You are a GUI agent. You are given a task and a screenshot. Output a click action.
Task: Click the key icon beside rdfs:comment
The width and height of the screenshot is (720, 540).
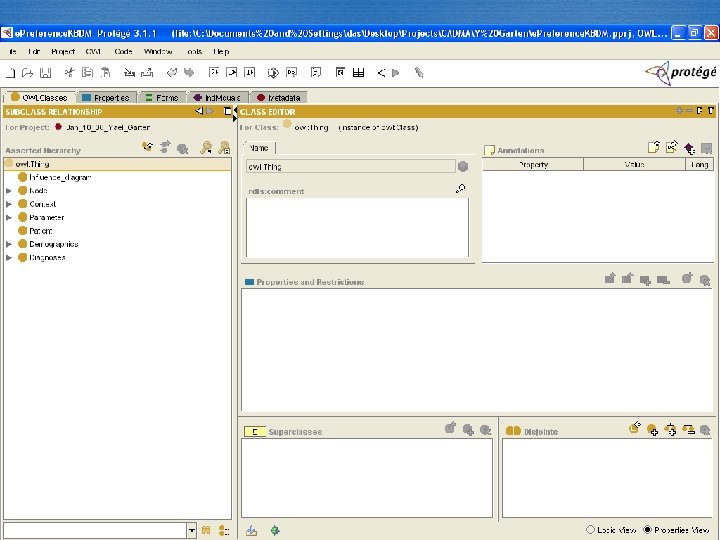pyautogui.click(x=461, y=188)
